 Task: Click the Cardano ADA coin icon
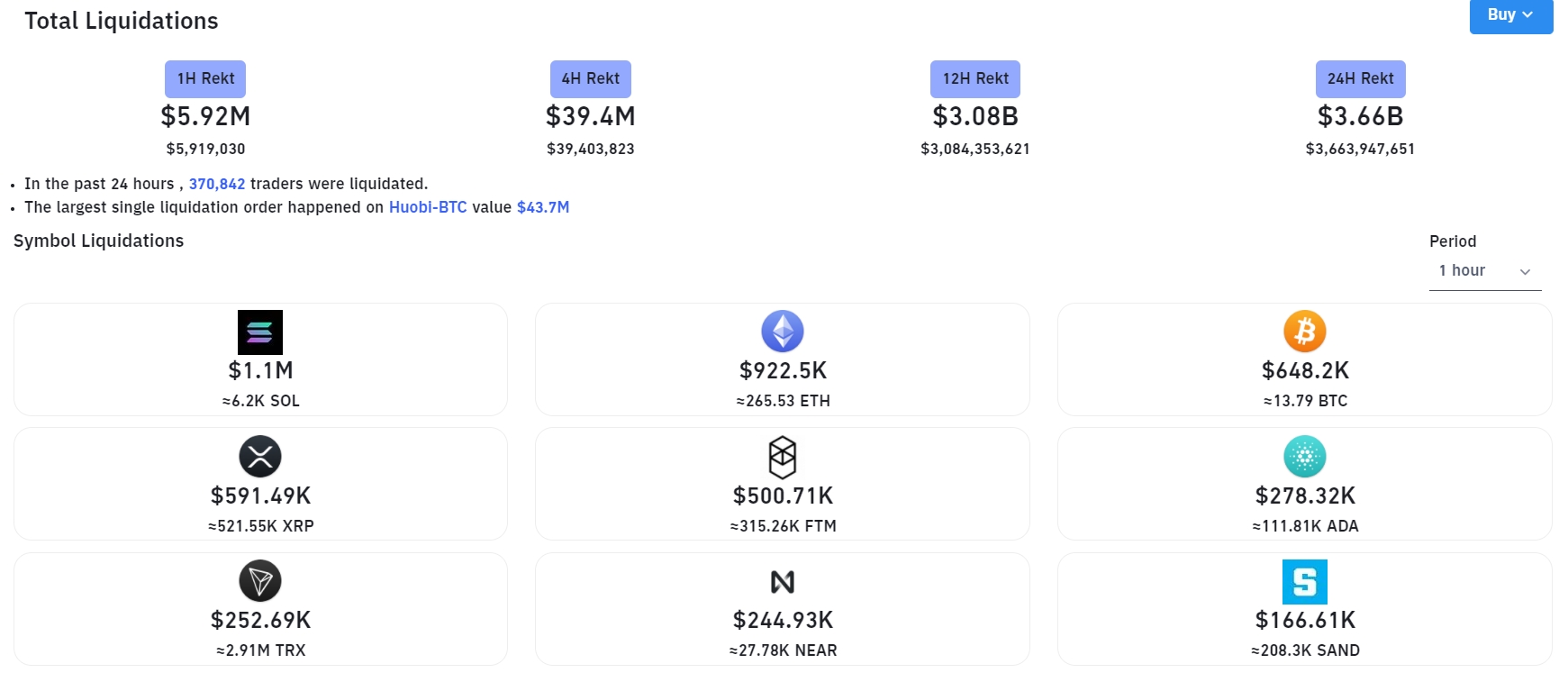coord(1305,457)
